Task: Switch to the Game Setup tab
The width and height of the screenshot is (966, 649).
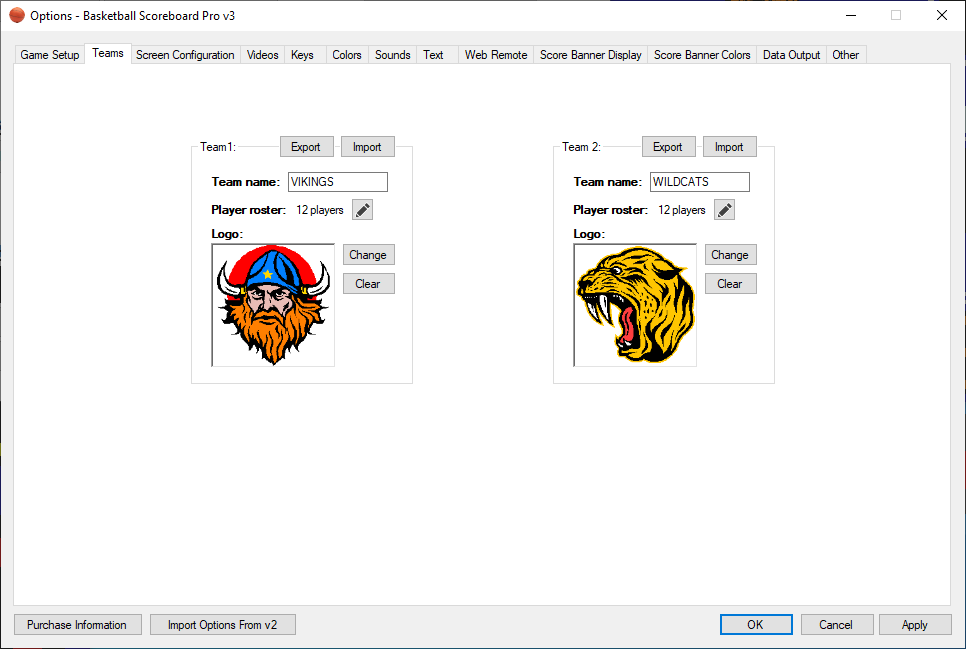Action: (50, 55)
